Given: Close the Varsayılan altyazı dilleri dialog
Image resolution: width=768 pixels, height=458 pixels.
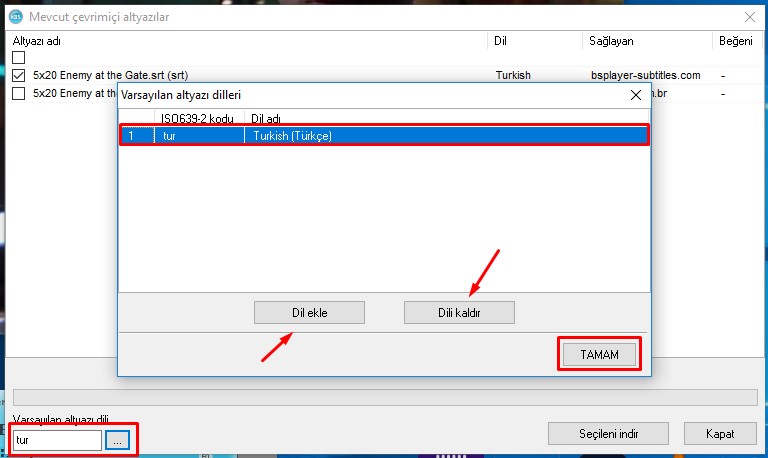Looking at the screenshot, I should click(x=634, y=96).
